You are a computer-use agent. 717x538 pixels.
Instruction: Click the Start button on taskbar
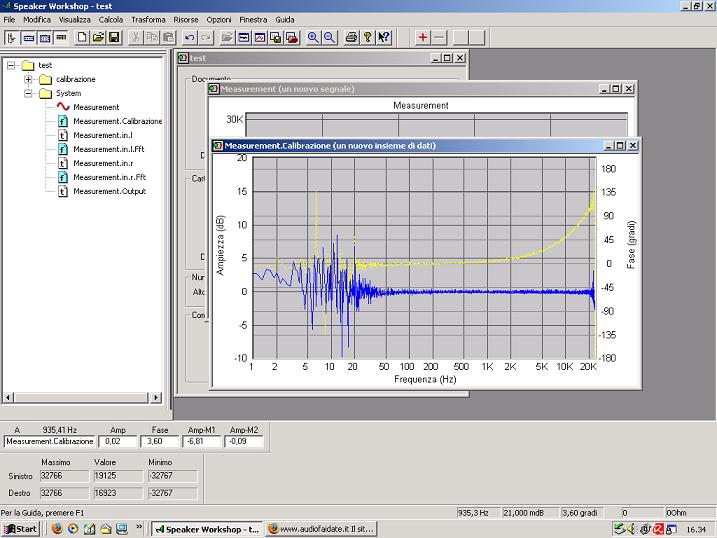click(20, 529)
